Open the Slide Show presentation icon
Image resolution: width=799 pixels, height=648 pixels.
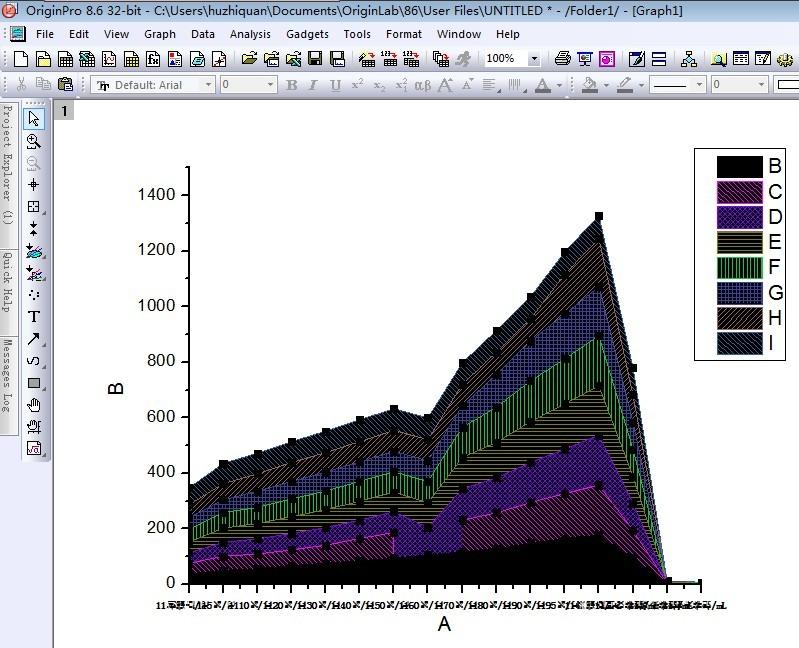584,59
